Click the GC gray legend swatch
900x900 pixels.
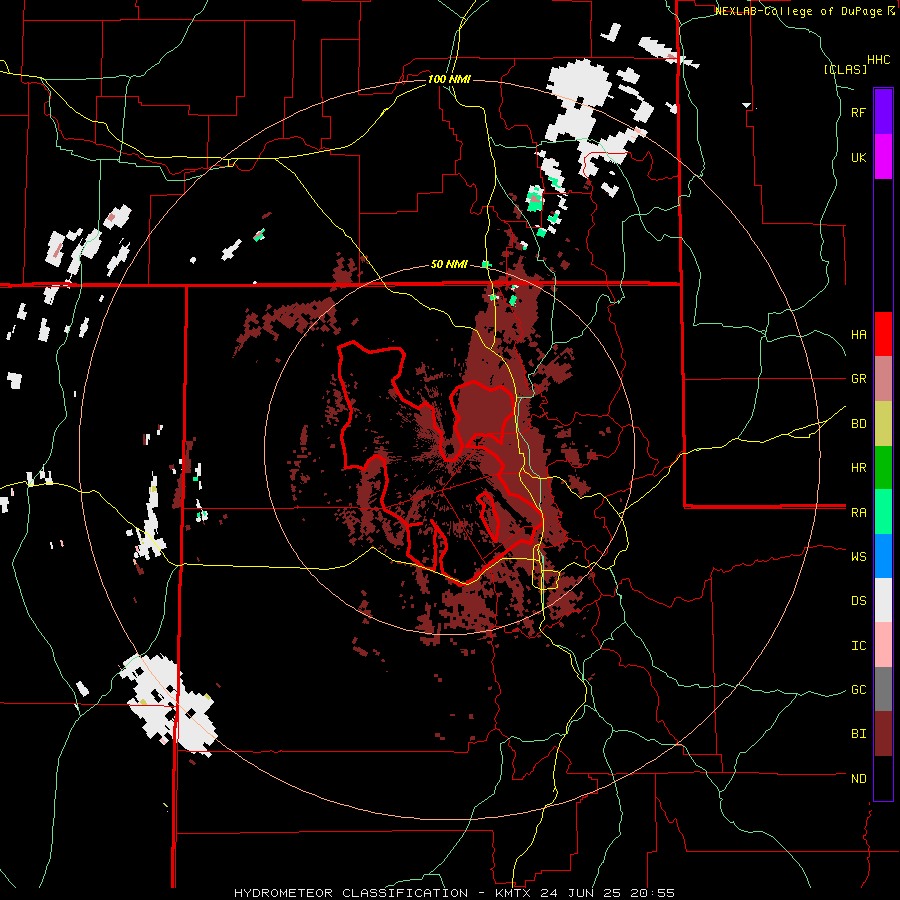tap(883, 689)
